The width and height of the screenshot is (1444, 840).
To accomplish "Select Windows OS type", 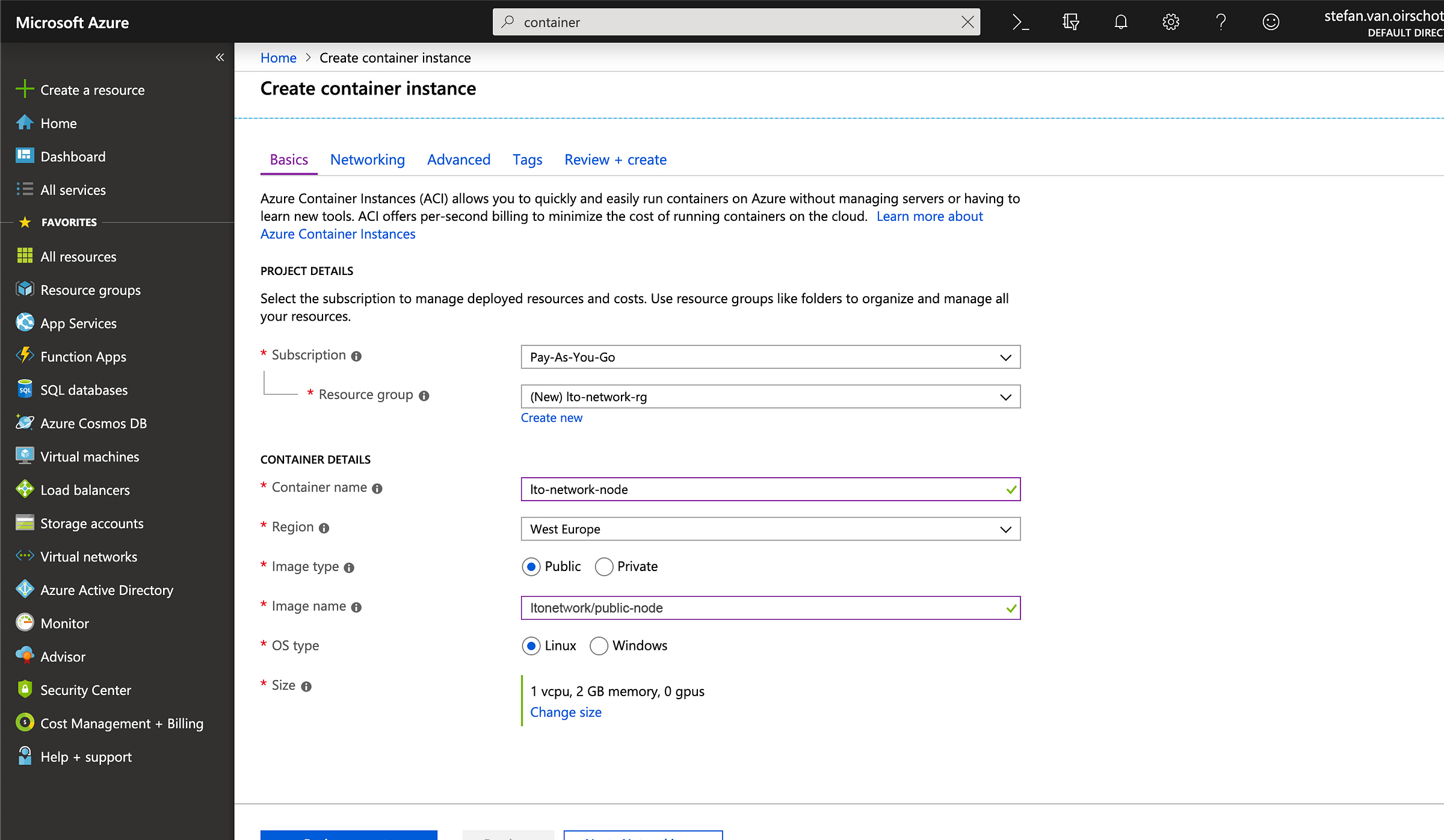I will coord(599,646).
